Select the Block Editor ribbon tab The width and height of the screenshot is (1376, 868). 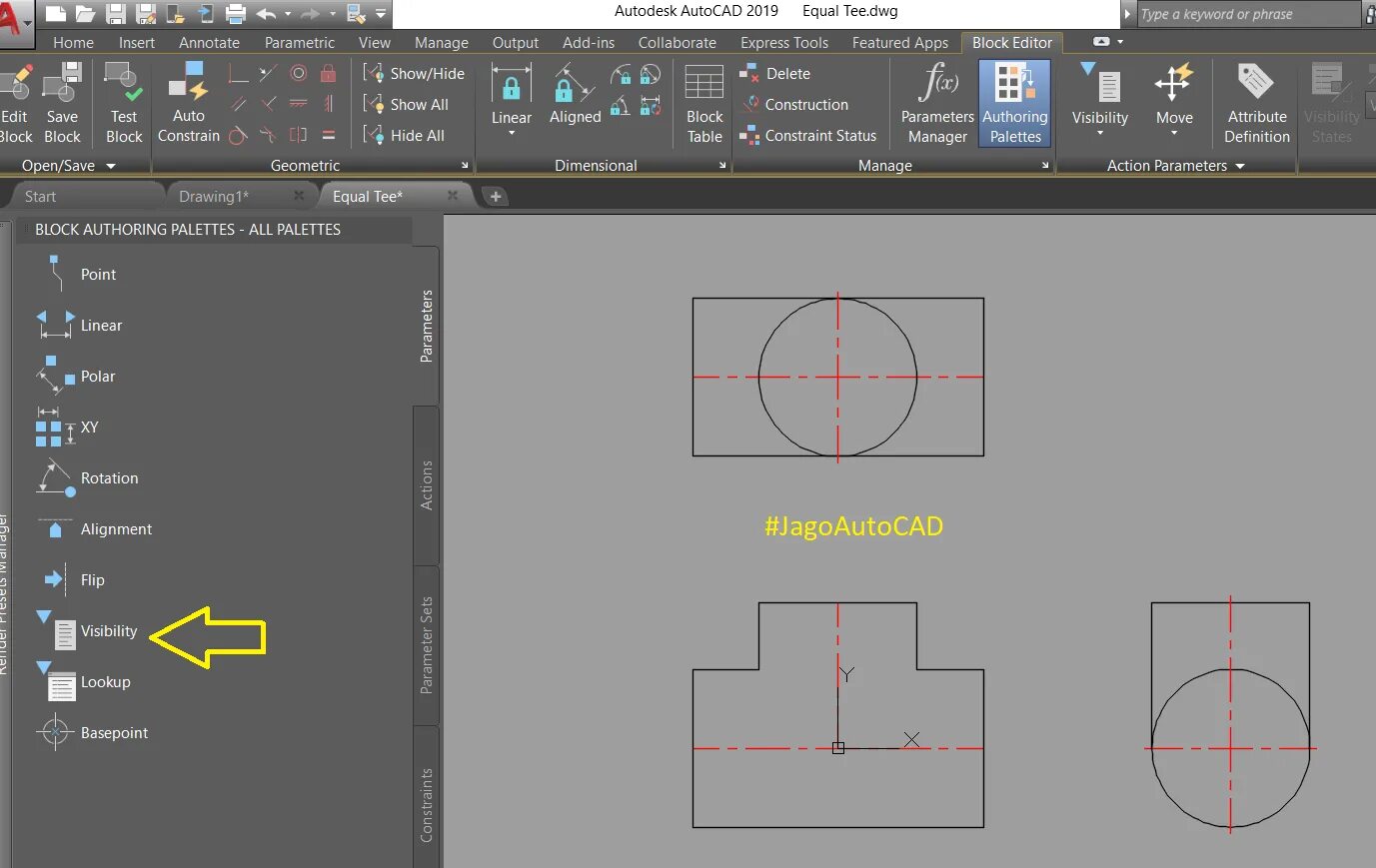click(1012, 42)
